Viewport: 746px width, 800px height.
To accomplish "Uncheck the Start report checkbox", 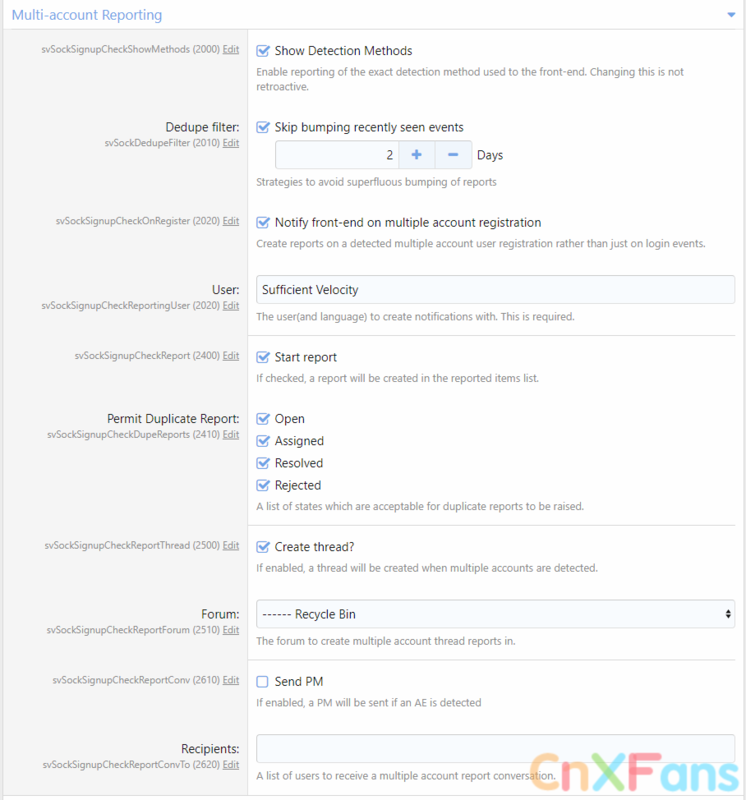I will click(263, 357).
